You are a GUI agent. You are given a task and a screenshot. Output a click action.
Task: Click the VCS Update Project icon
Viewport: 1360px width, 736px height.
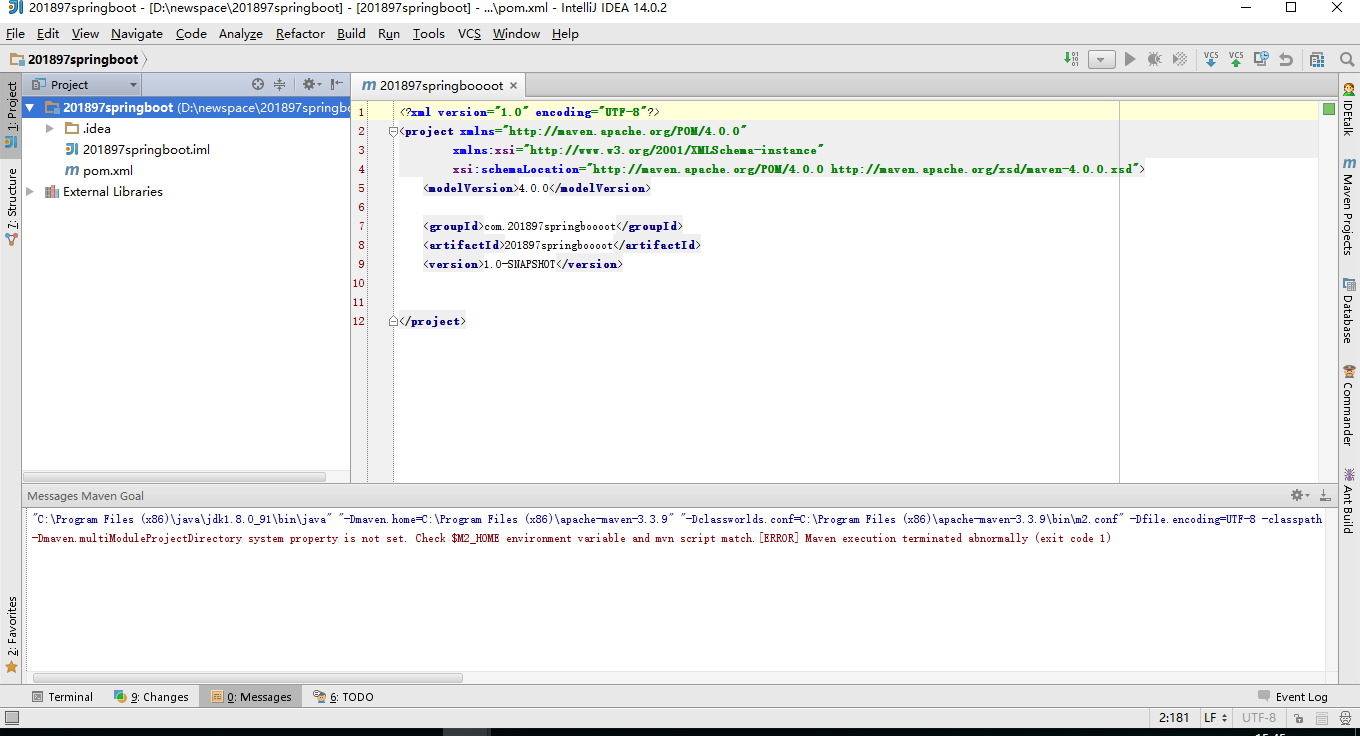point(1211,59)
